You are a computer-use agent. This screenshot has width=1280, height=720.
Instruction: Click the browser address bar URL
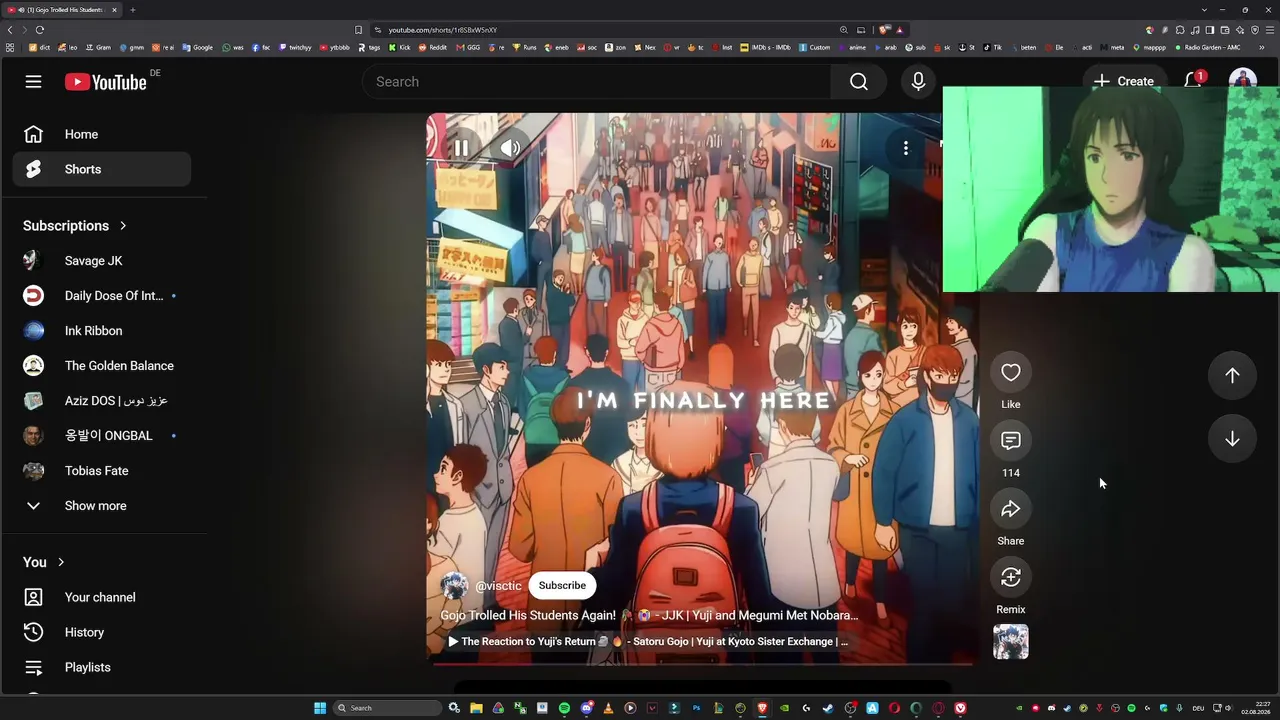(443, 30)
